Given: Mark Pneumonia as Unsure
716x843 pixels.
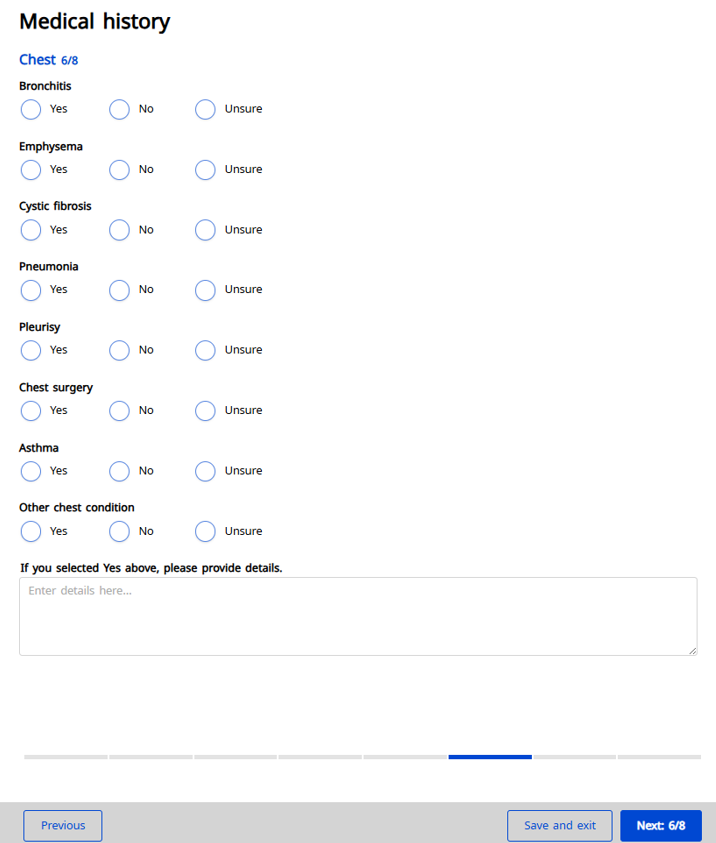Looking at the screenshot, I should tap(205, 290).
